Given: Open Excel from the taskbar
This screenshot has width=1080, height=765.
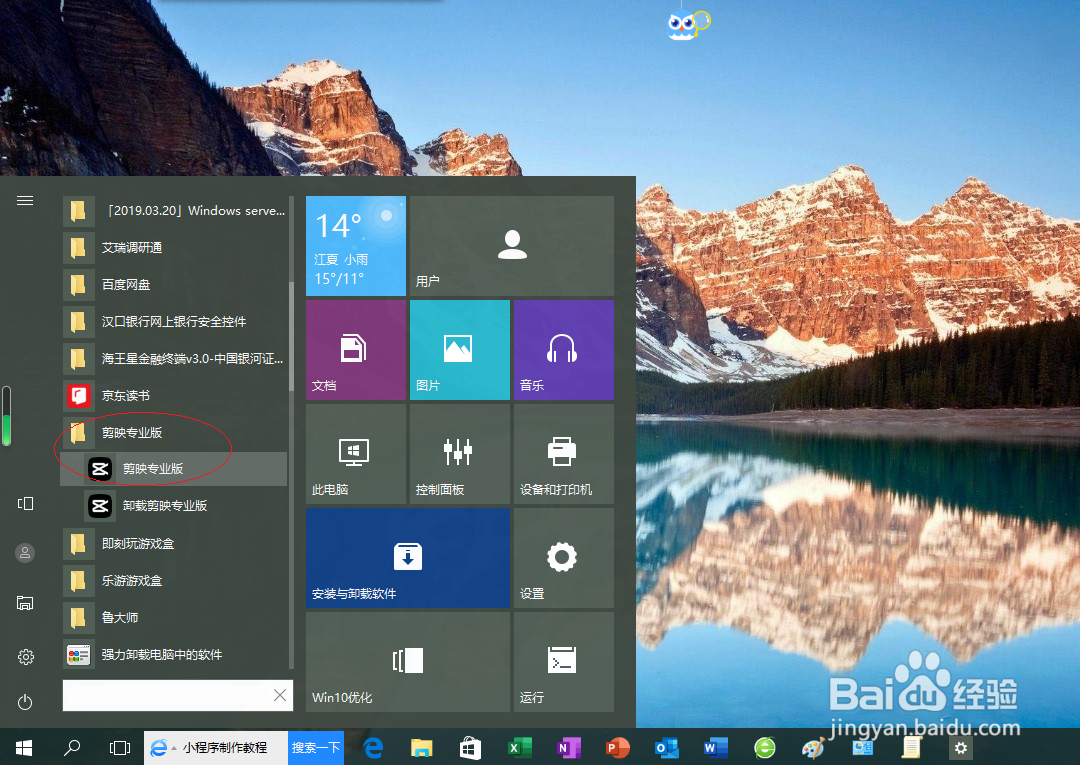Looking at the screenshot, I should [519, 748].
